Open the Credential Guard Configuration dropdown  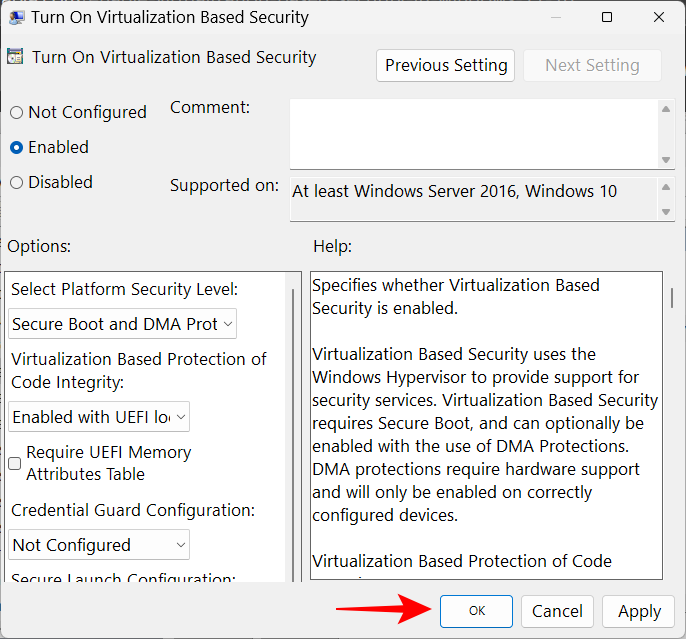(x=99, y=545)
